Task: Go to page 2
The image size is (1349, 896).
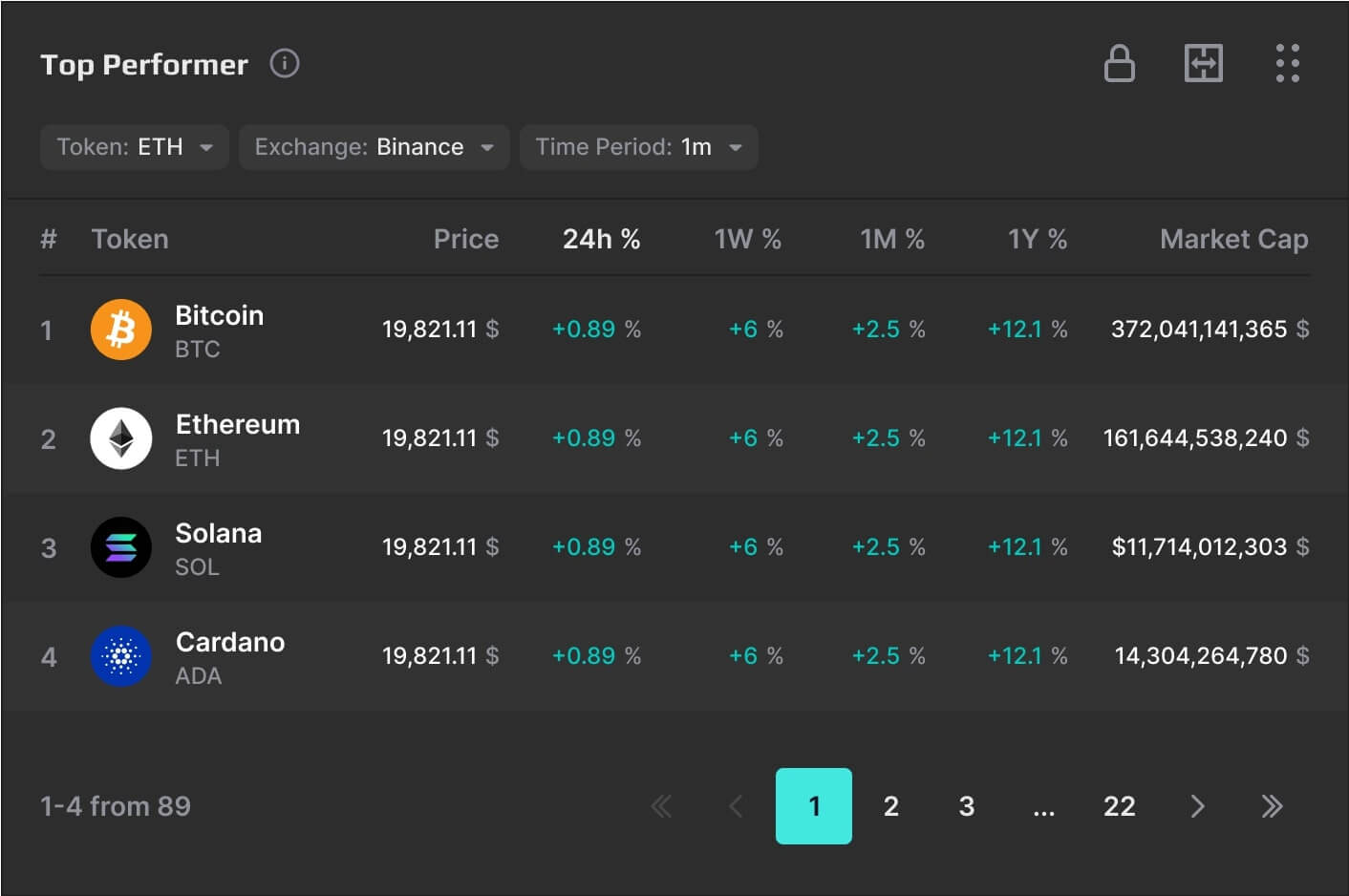Action: click(x=890, y=806)
